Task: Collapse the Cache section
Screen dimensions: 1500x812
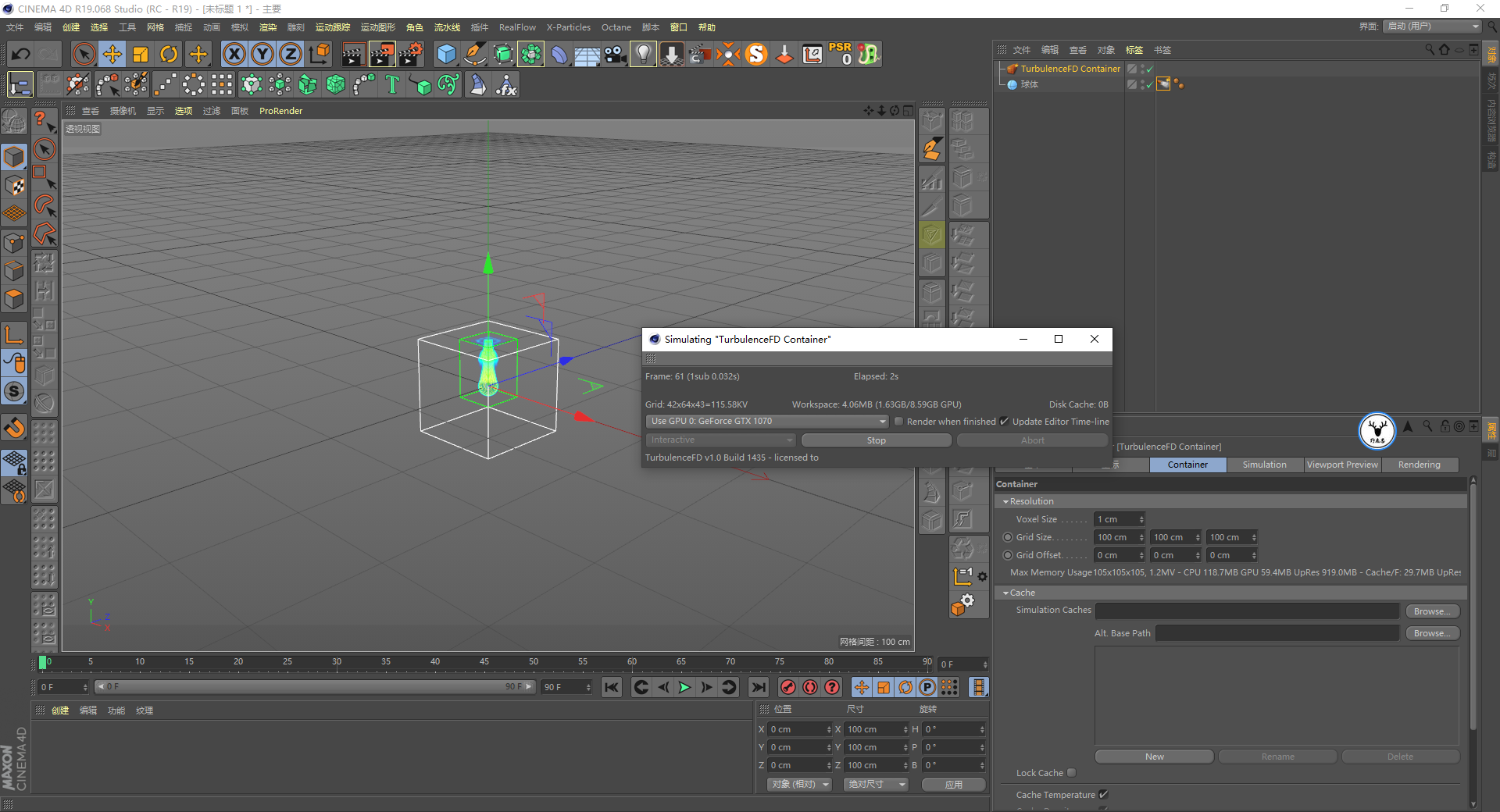Action: click(x=1006, y=593)
